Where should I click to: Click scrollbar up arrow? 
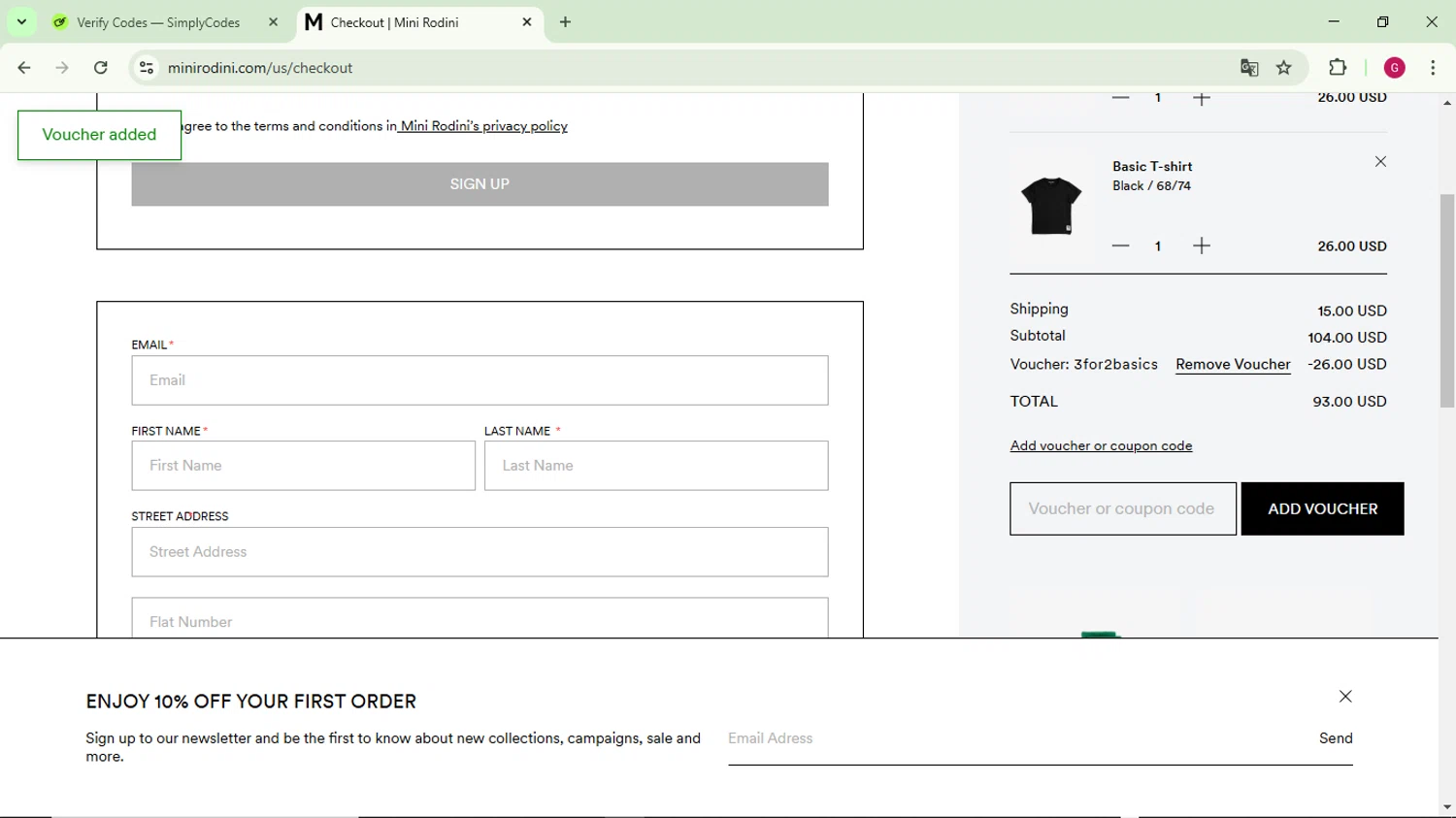[1447, 103]
